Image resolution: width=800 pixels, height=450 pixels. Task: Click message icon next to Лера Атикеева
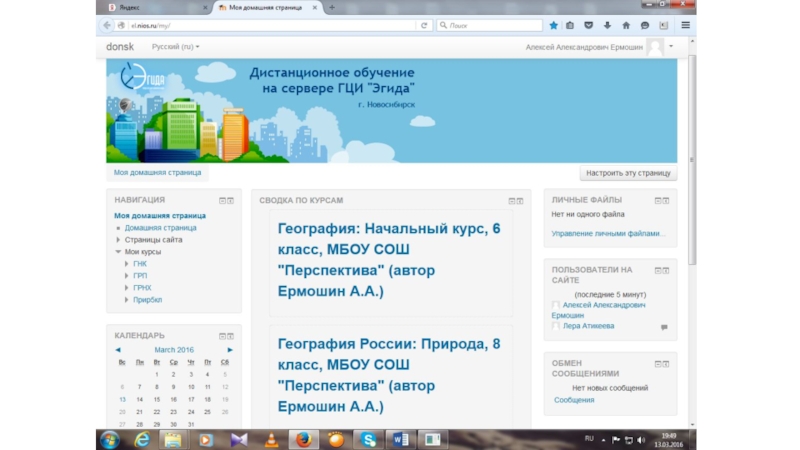[665, 326]
